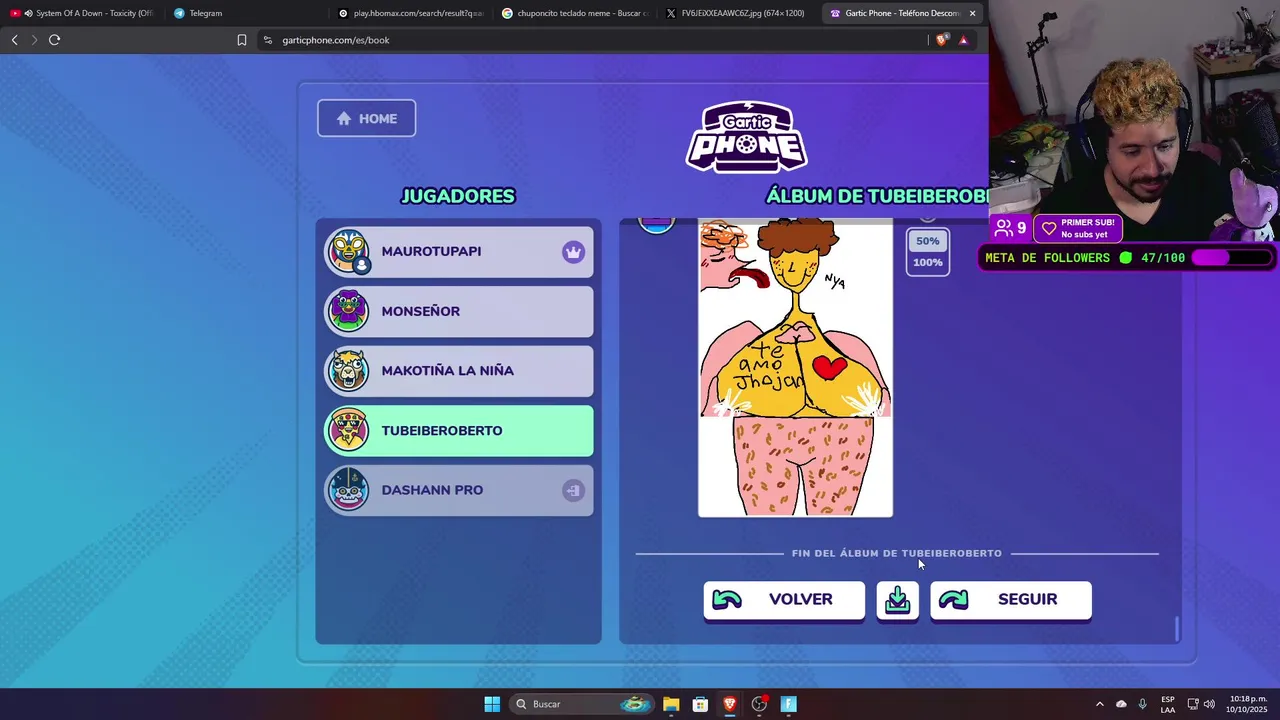Click the crown icon beside MAUROTUPAPI
Viewport: 1280px width, 720px height.
[x=573, y=252]
